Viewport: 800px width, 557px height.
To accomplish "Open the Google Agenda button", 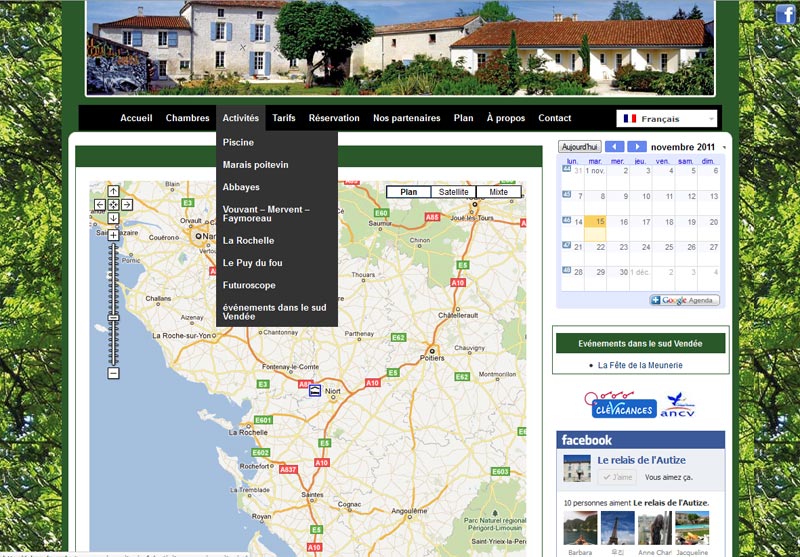I will pos(684,300).
